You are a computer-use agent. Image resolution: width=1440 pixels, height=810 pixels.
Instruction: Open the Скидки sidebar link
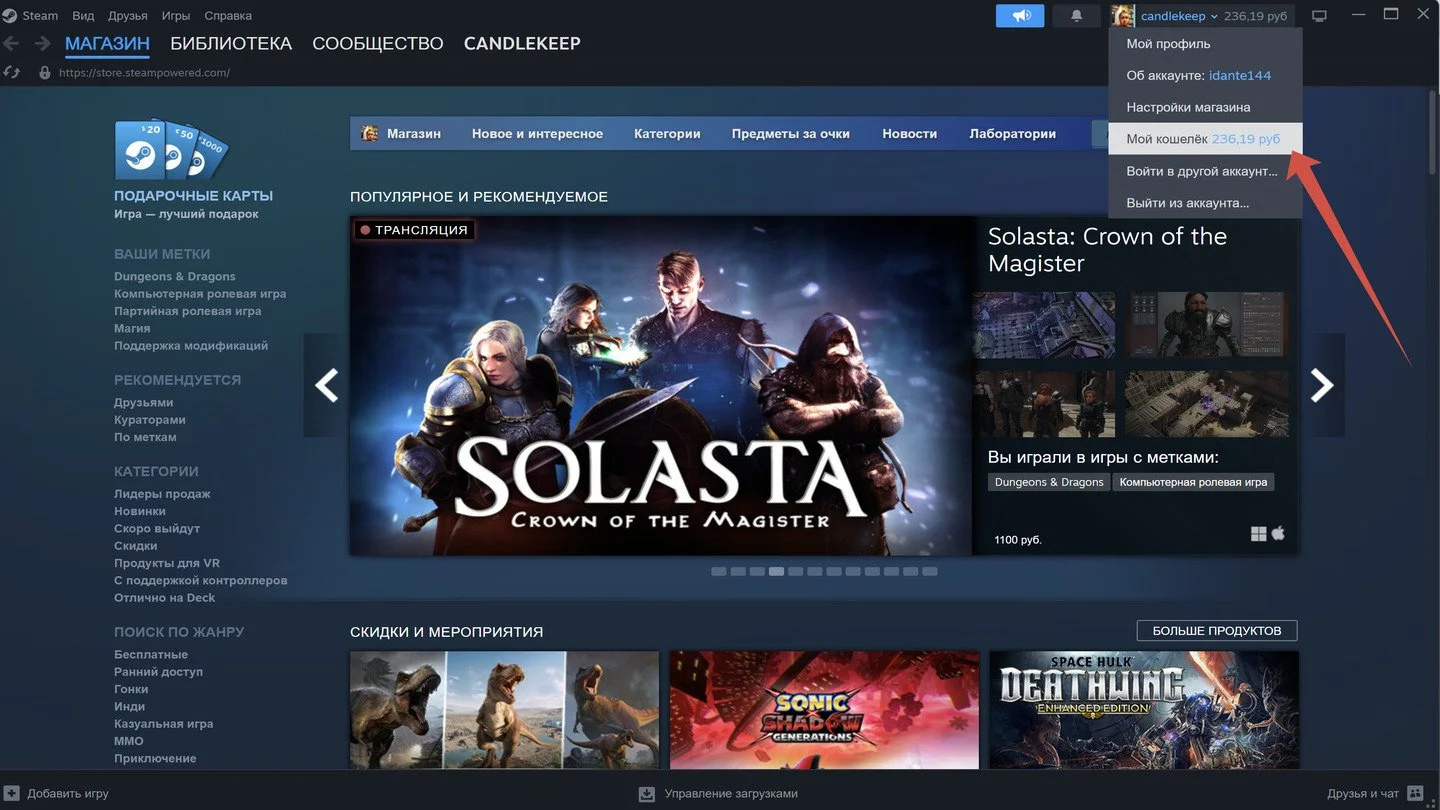pos(135,546)
